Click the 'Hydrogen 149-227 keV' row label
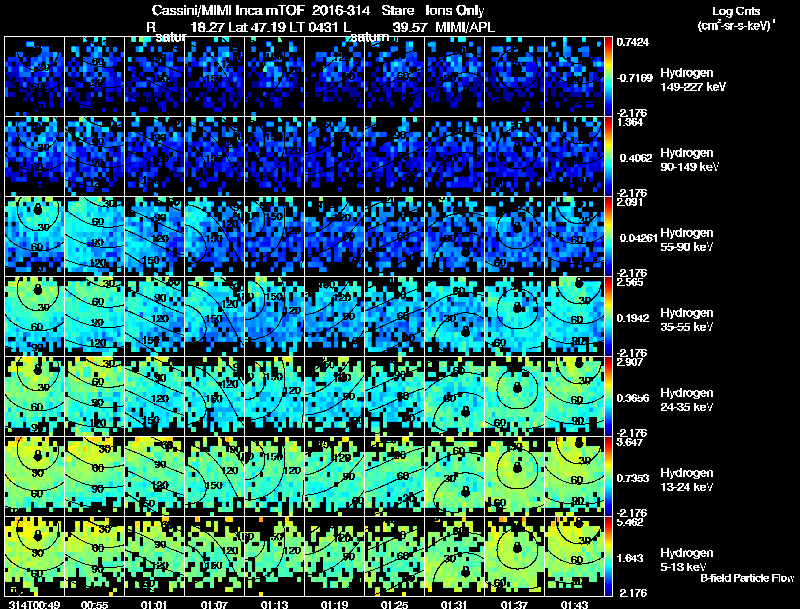800x609 pixels. pyautogui.click(x=693, y=80)
